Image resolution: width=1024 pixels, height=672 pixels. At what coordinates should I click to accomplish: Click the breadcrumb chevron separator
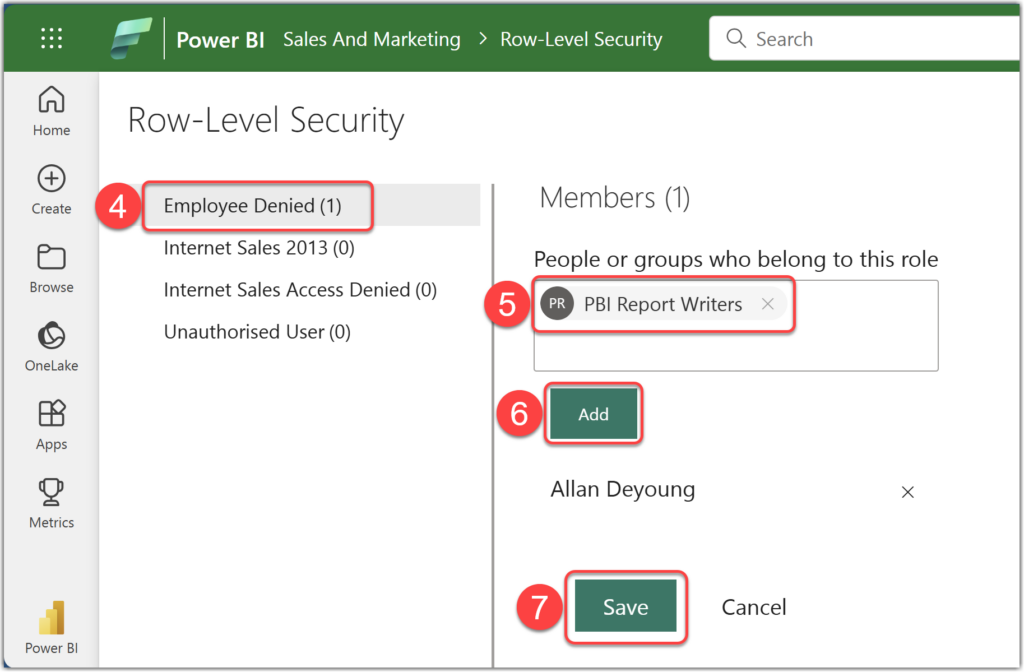pyautogui.click(x=482, y=39)
